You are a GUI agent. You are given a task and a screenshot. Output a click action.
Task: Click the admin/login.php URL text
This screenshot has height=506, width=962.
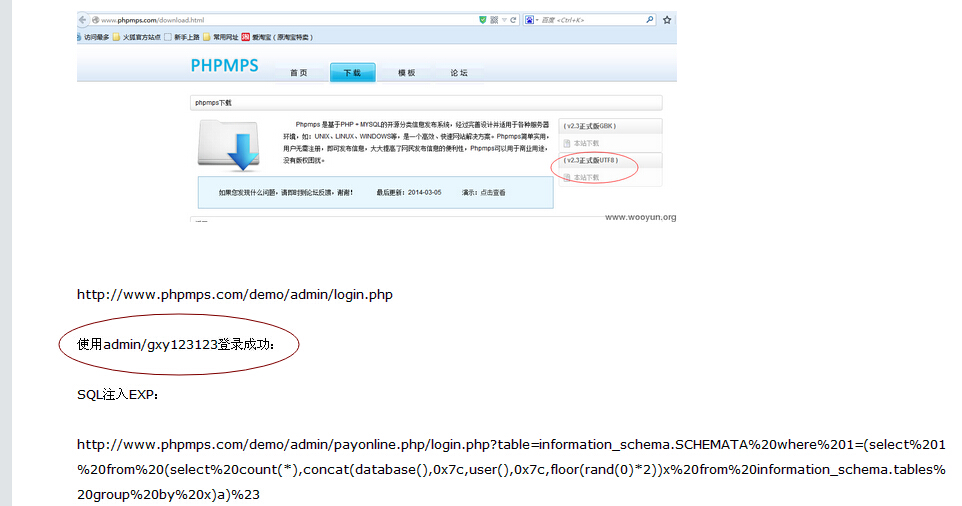[x=234, y=294]
